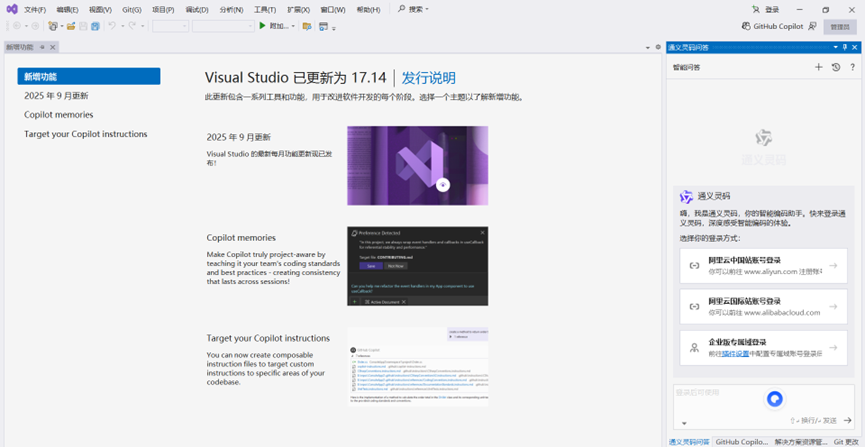865x447 pixels.
Task: Click 阿里云国际站账号登录 option
Action: click(x=763, y=306)
